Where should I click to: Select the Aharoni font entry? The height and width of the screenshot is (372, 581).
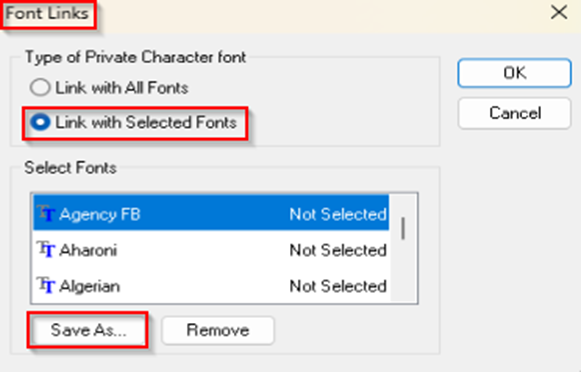(211, 250)
